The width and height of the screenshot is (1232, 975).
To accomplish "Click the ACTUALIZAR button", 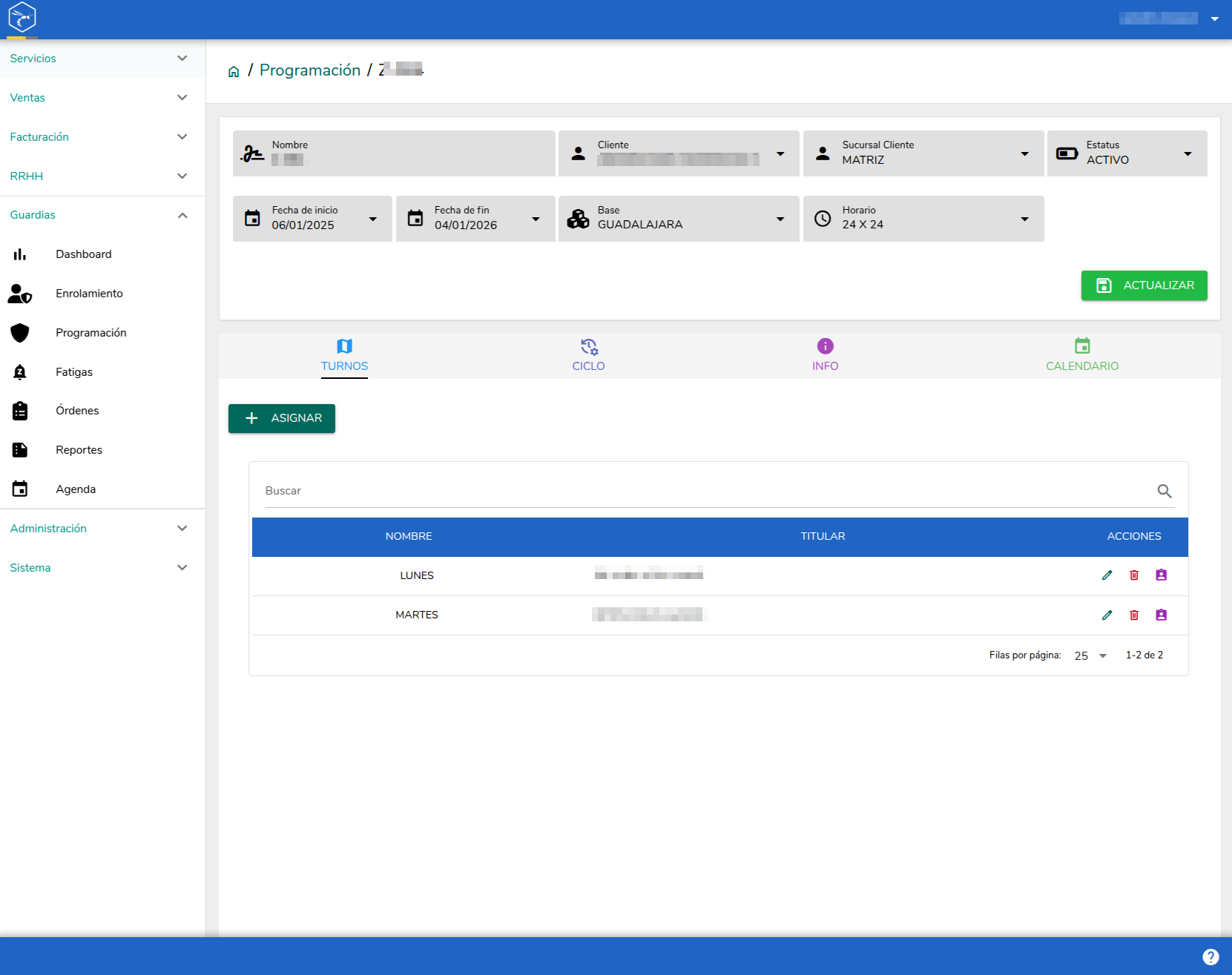I will point(1144,285).
